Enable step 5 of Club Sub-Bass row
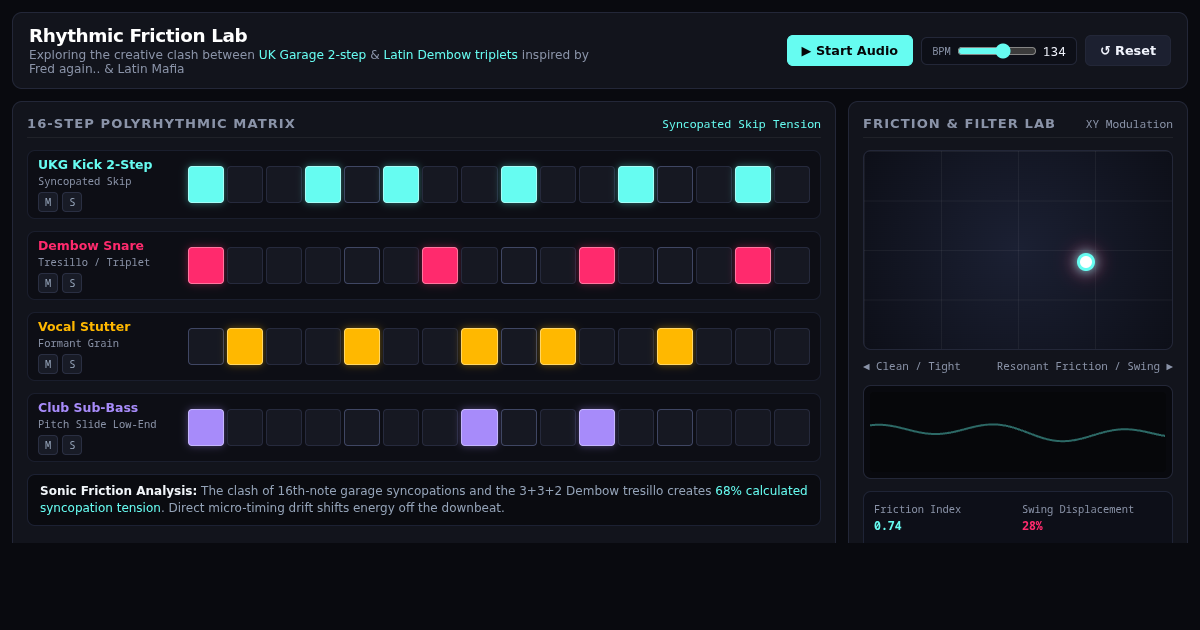 pyautogui.click(x=362, y=428)
